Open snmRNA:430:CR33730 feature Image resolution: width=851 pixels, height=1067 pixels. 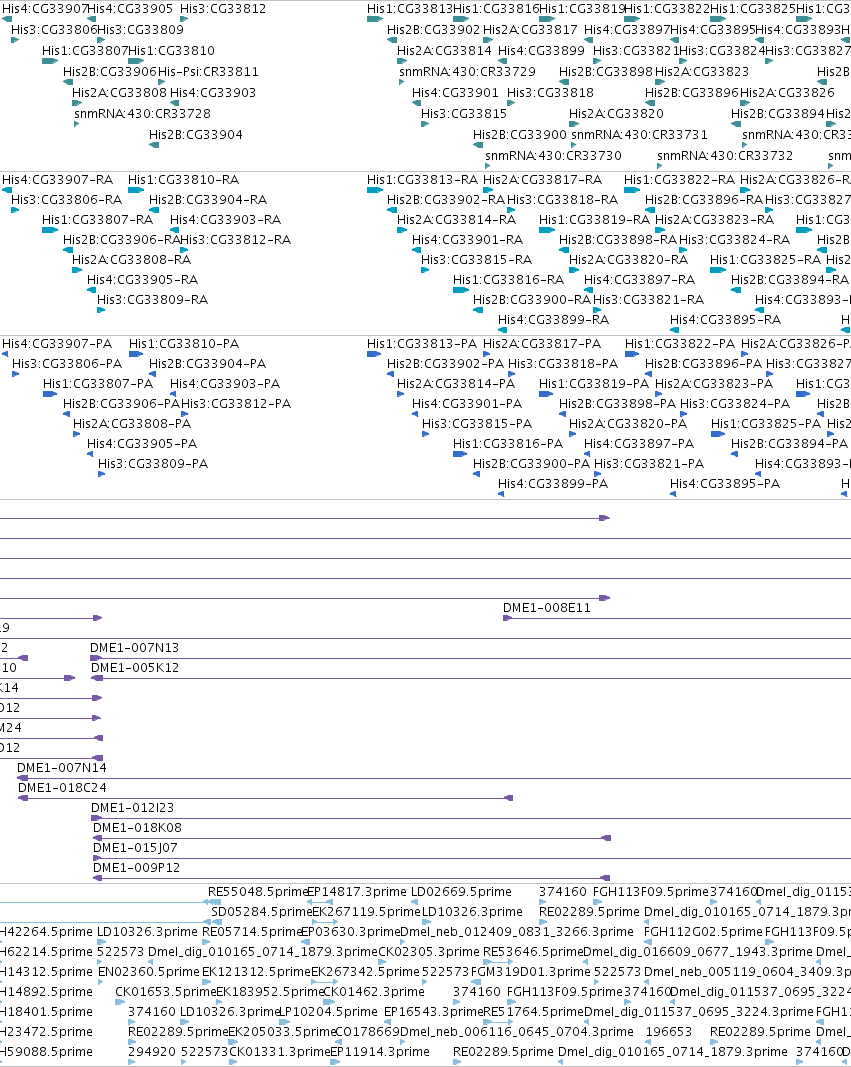[x=553, y=156]
